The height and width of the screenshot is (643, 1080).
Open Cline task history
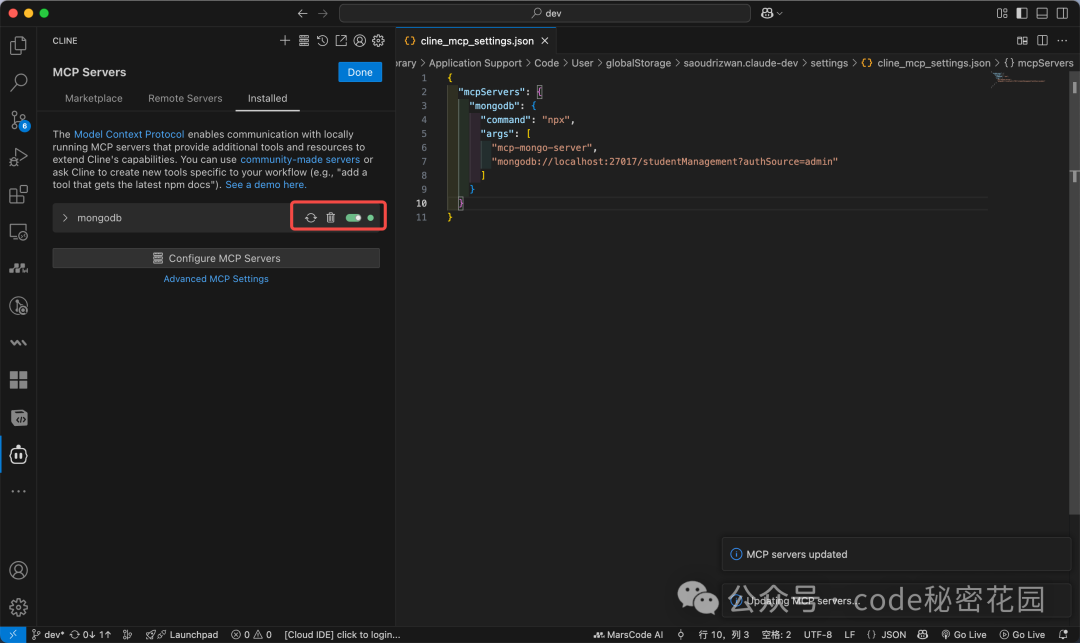click(x=322, y=40)
